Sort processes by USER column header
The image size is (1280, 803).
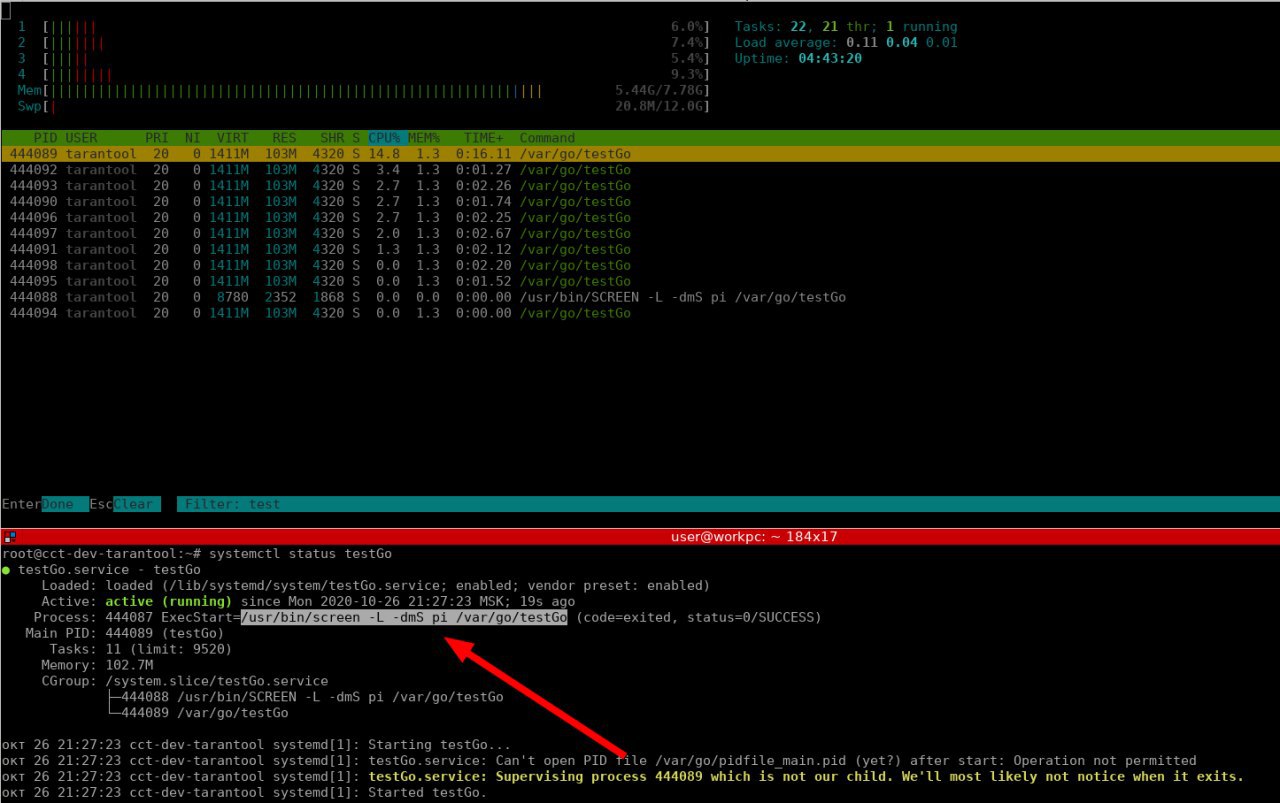tap(82, 138)
